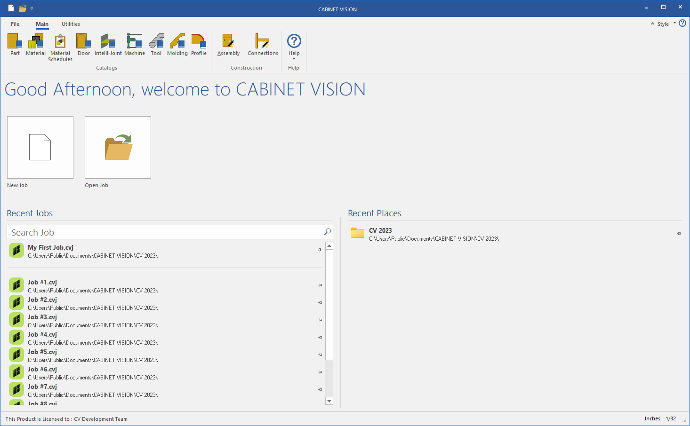Open Connections construction settings
The image size is (690, 426).
263,44
